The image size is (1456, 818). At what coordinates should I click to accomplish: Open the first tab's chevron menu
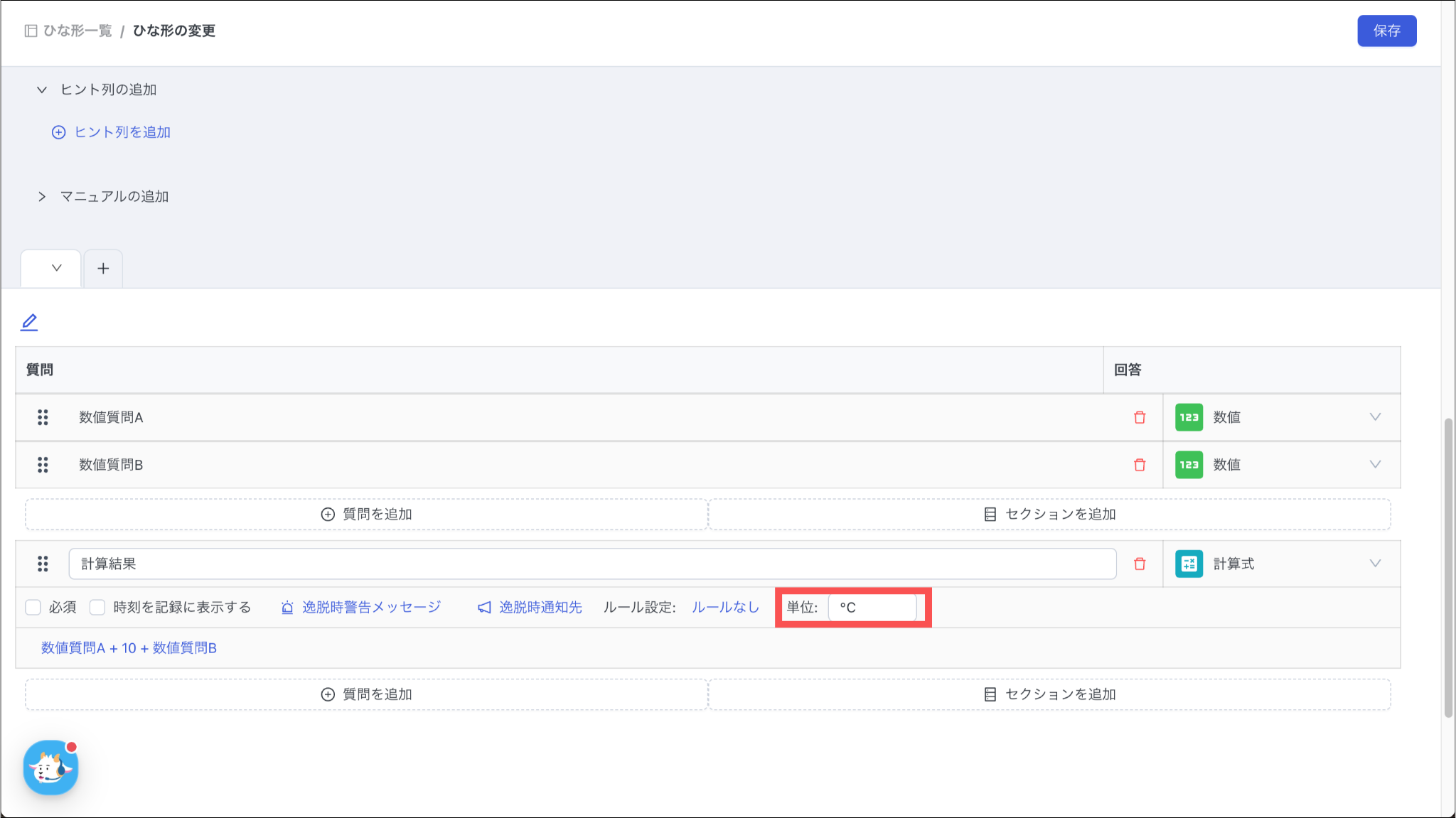pyautogui.click(x=56, y=268)
